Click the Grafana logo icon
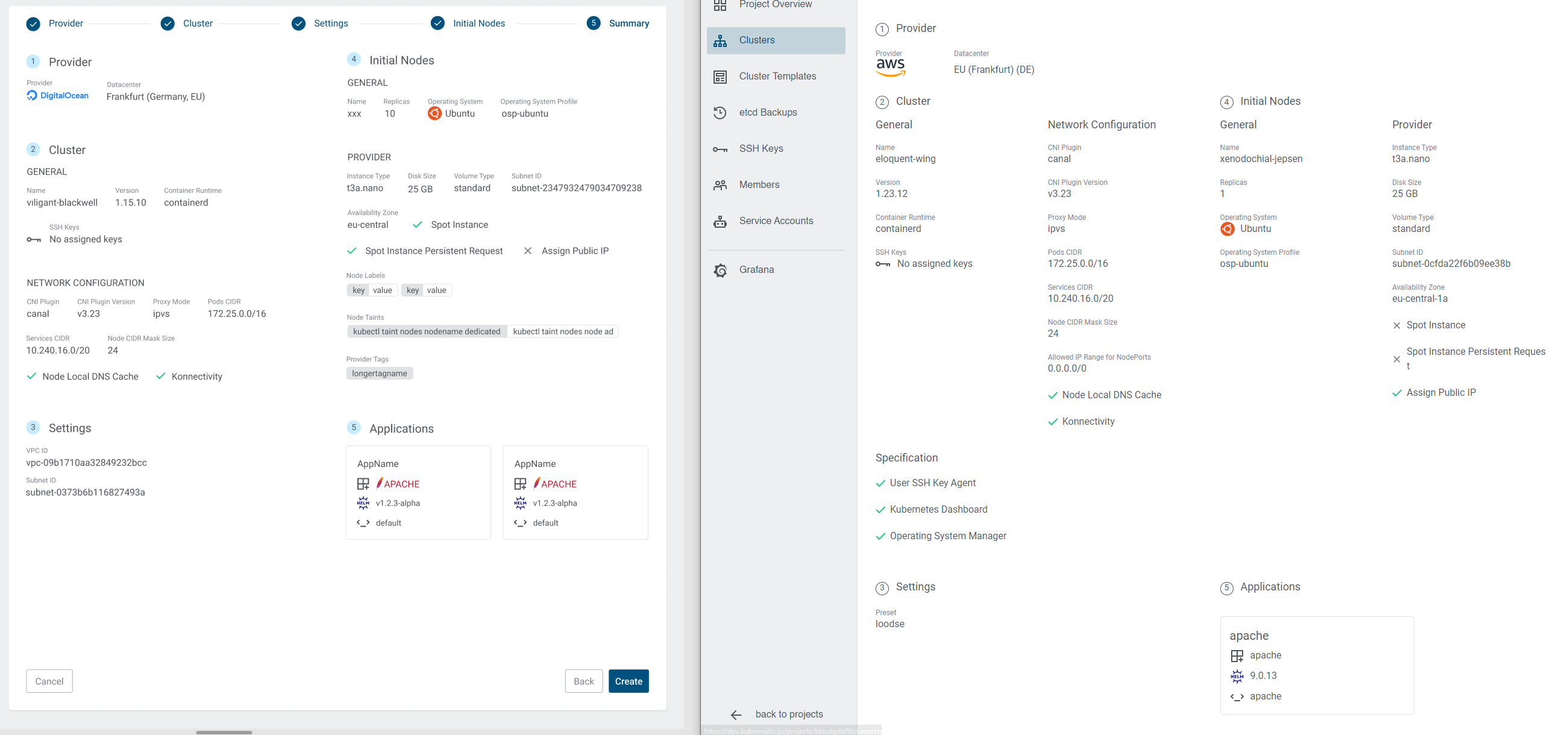The height and width of the screenshot is (735, 1568). click(720, 270)
